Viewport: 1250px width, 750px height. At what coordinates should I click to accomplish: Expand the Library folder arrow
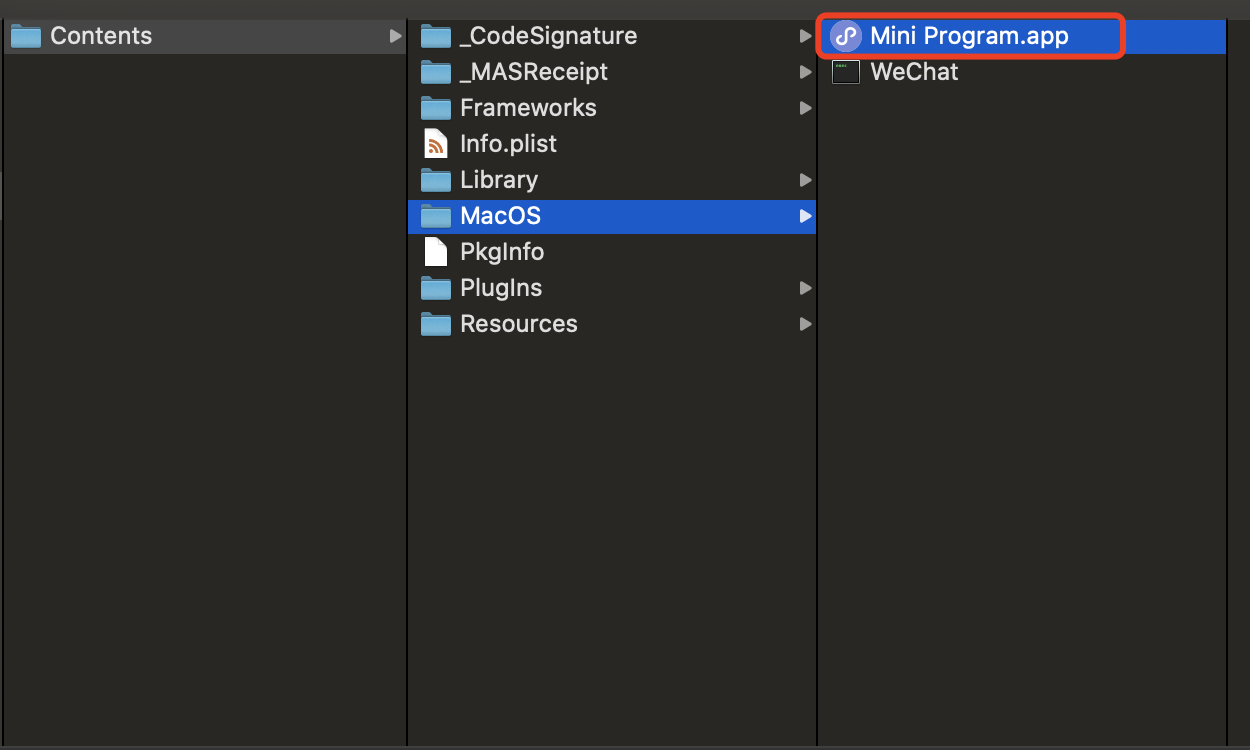806,180
